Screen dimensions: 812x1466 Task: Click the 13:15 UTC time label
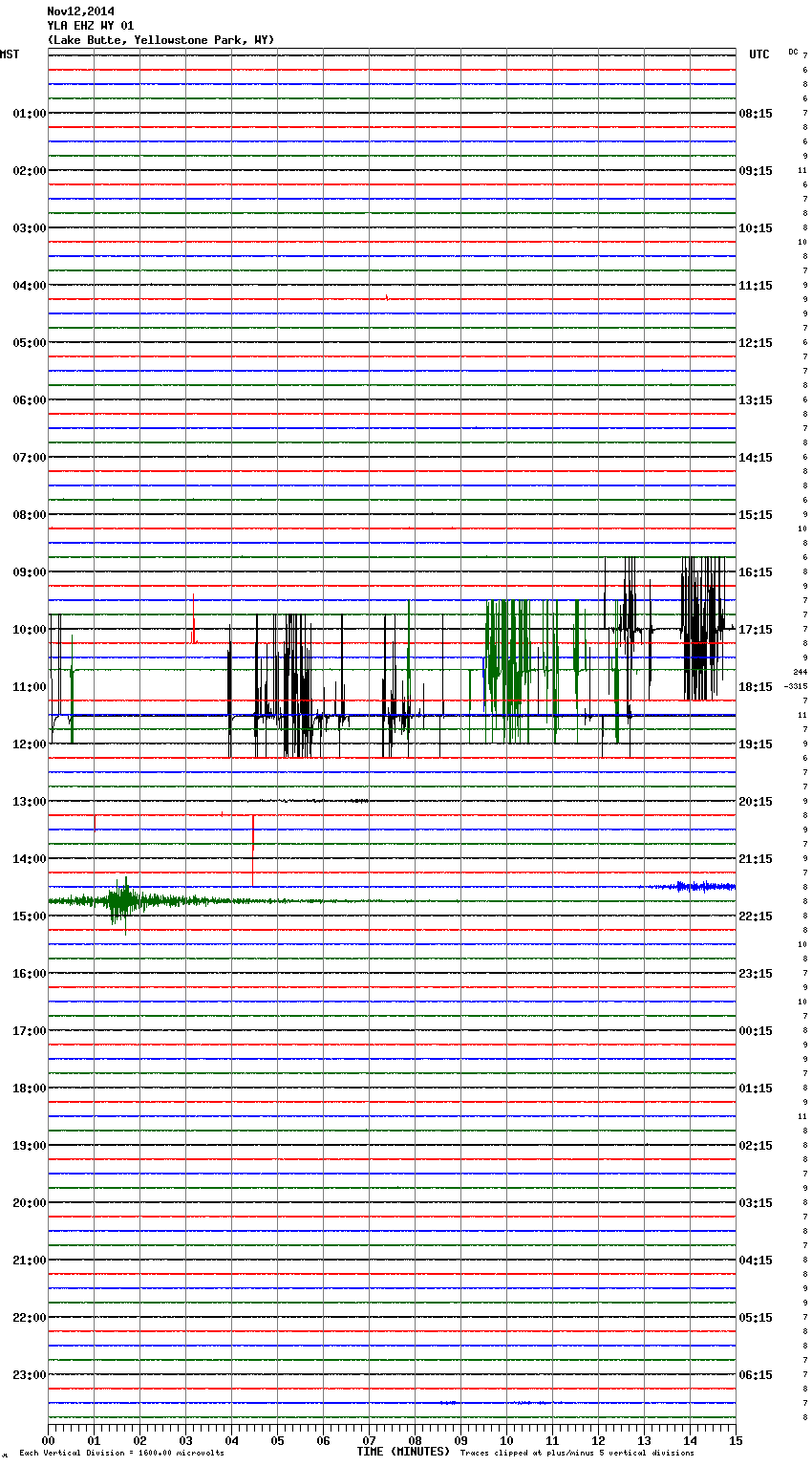click(x=756, y=400)
